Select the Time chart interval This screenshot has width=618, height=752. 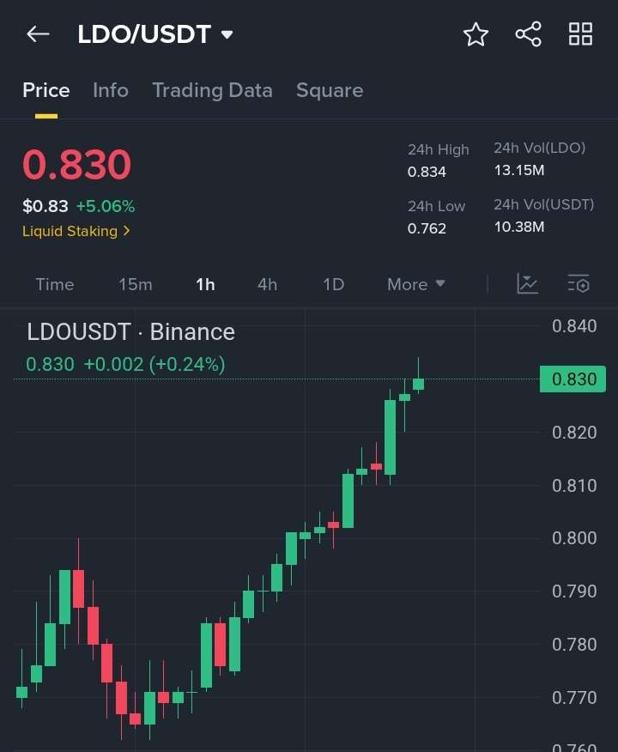tap(55, 284)
